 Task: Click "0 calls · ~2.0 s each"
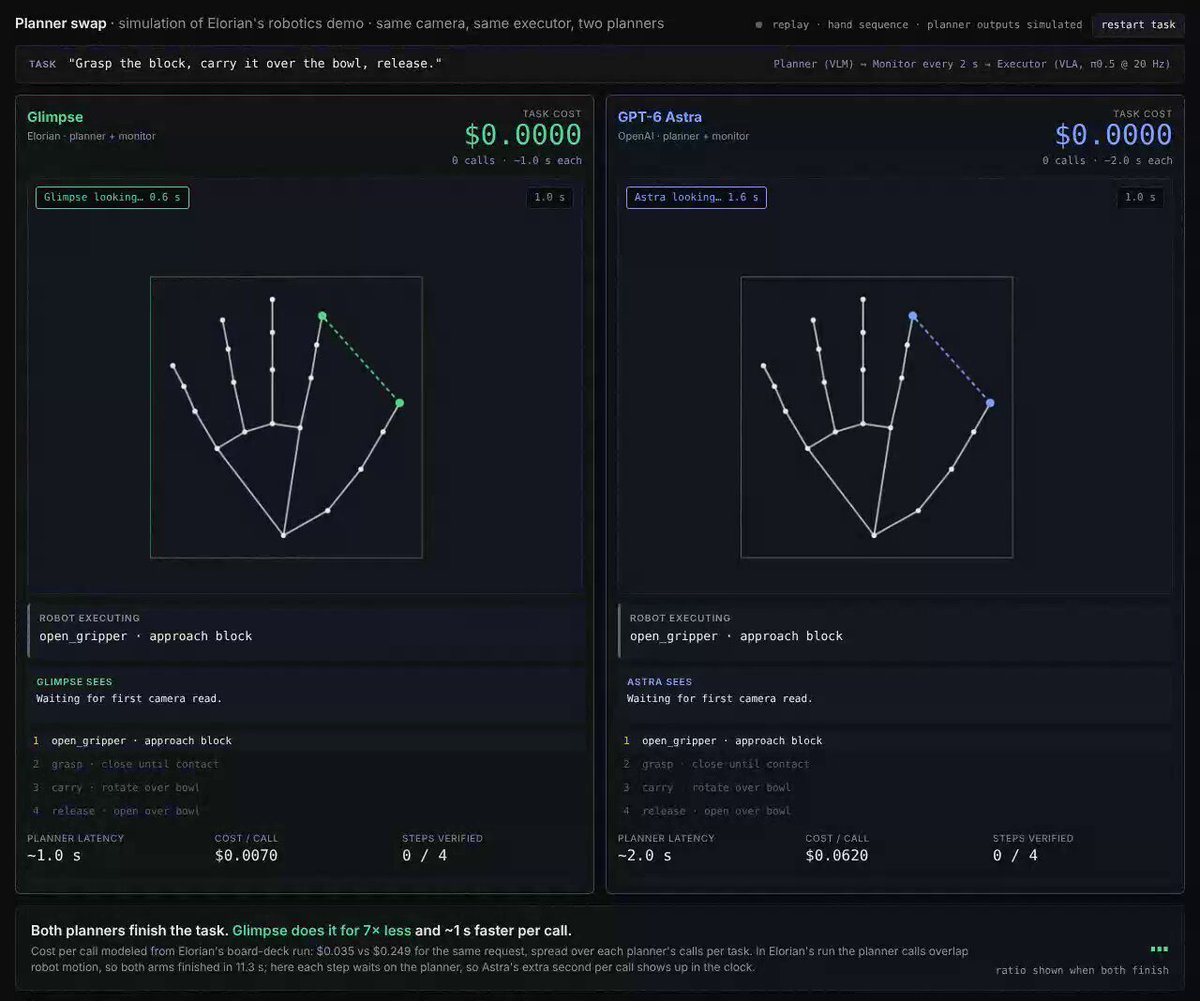tap(1108, 160)
